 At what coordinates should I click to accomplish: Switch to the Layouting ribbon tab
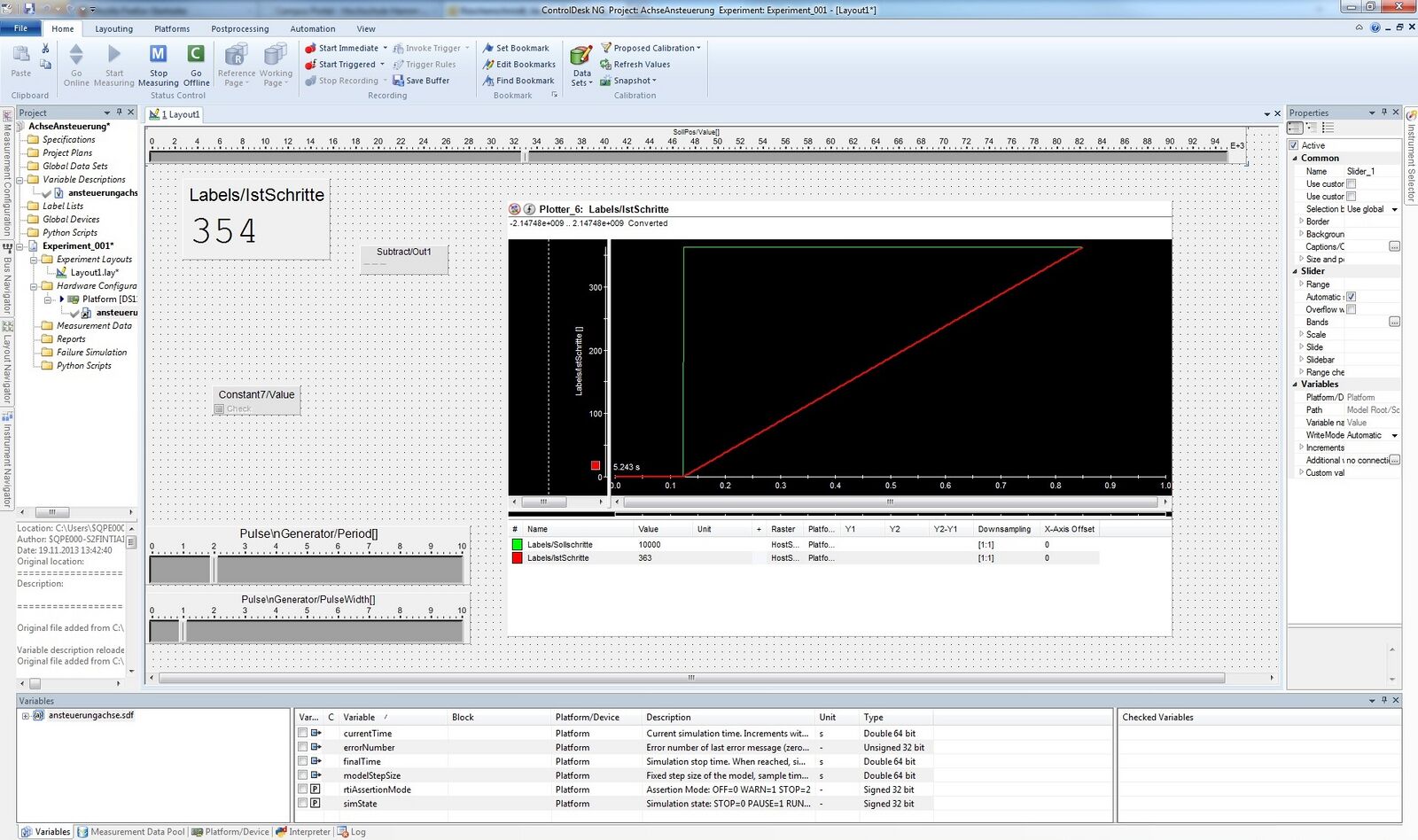click(113, 28)
